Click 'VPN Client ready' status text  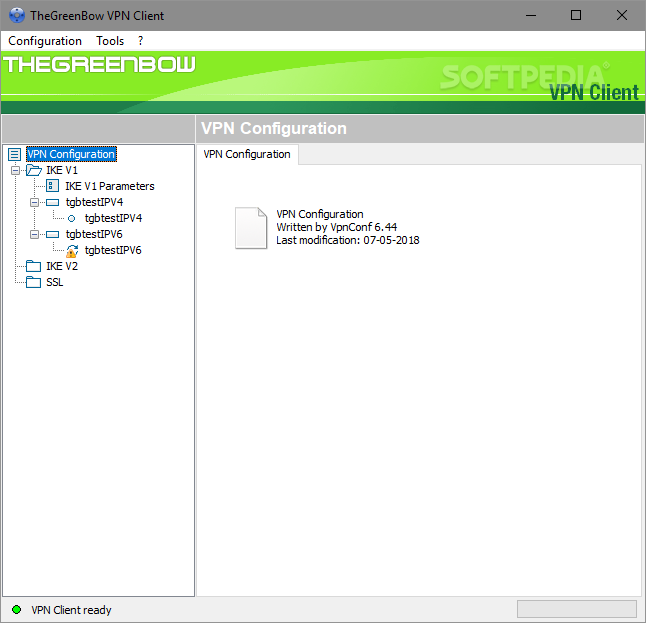[x=71, y=610]
